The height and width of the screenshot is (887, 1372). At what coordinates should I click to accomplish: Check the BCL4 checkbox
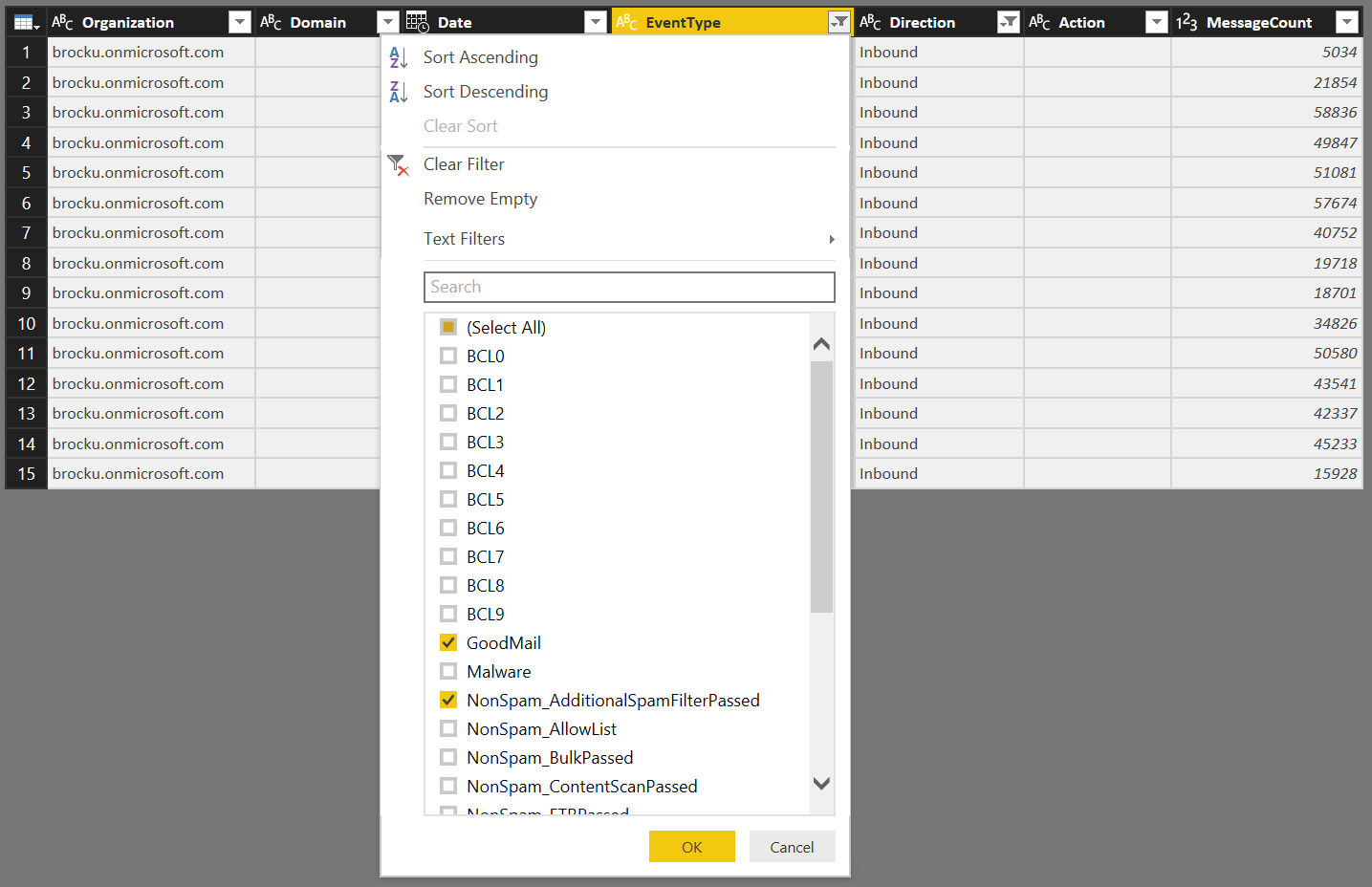[x=448, y=470]
